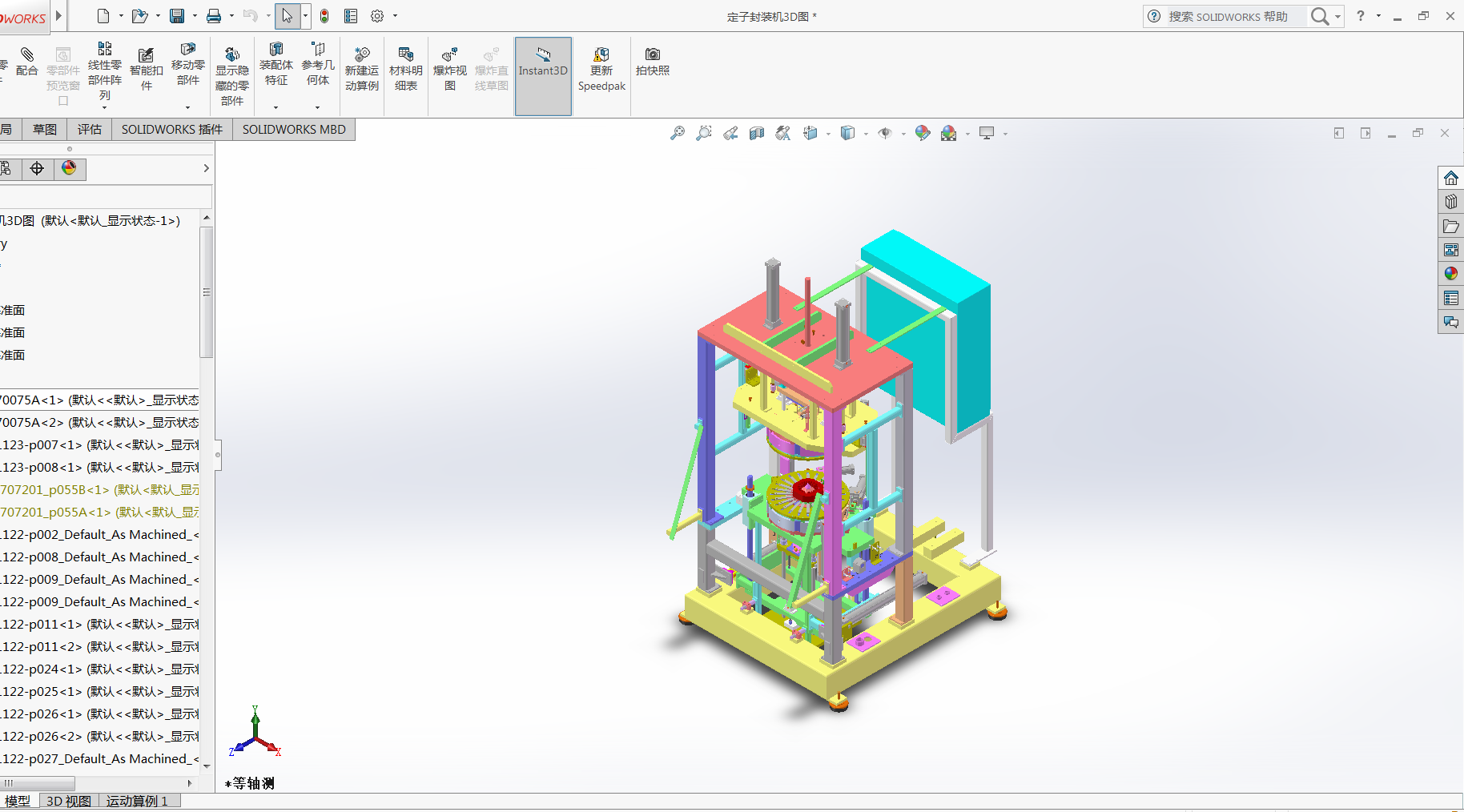Viewport: 1464px width, 812px height.
Task: Activate the 装配体特征 (Assembly Features) tool
Action: point(276,68)
